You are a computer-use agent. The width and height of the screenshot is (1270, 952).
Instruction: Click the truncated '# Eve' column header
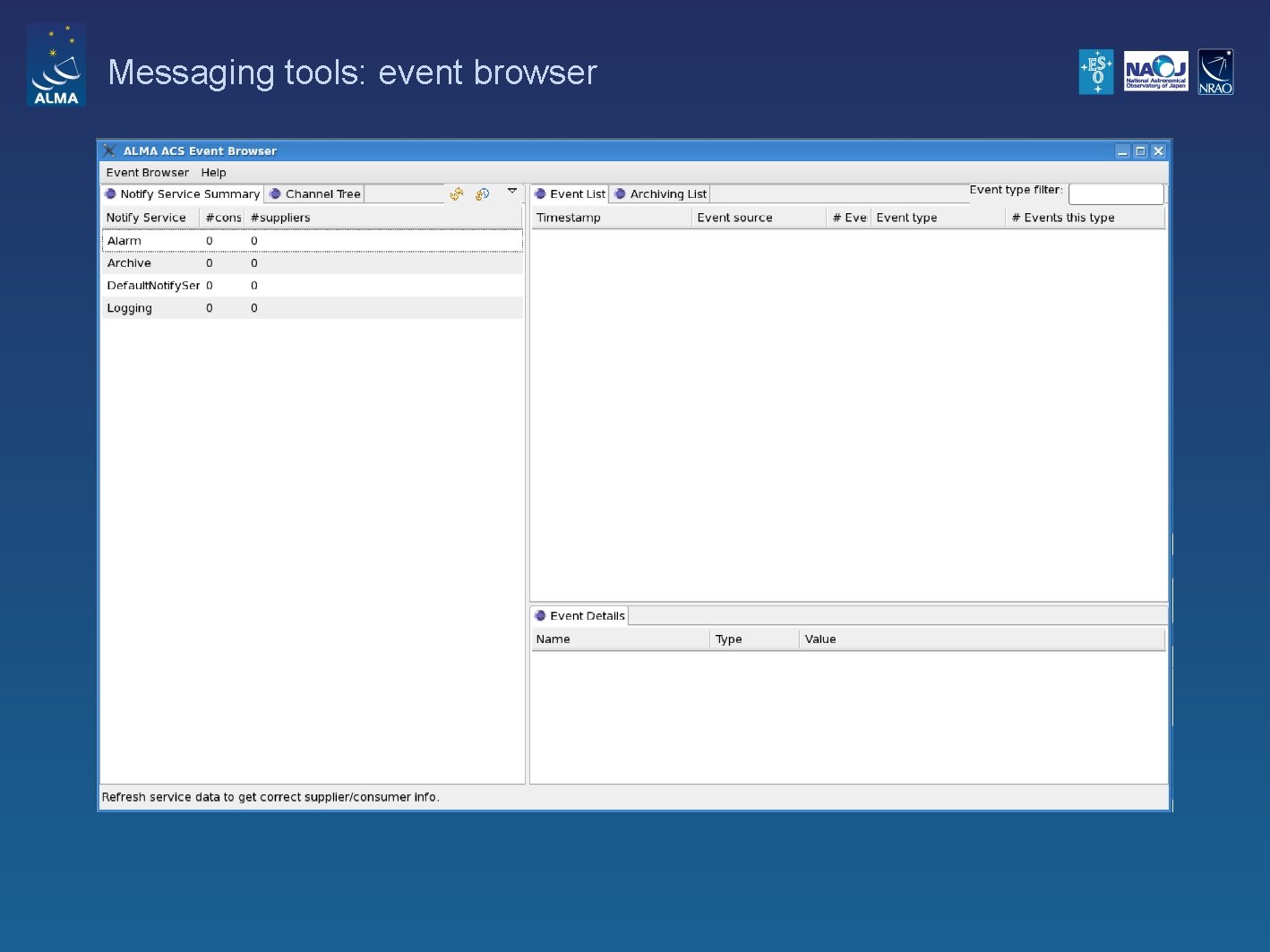[849, 218]
